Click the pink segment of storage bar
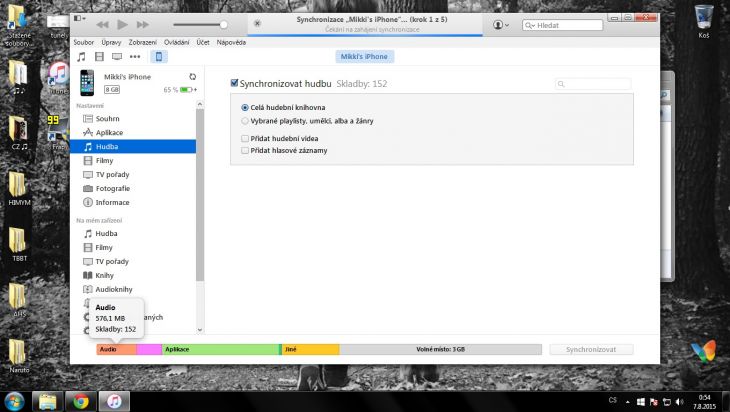This screenshot has height=412, width=730. point(149,349)
